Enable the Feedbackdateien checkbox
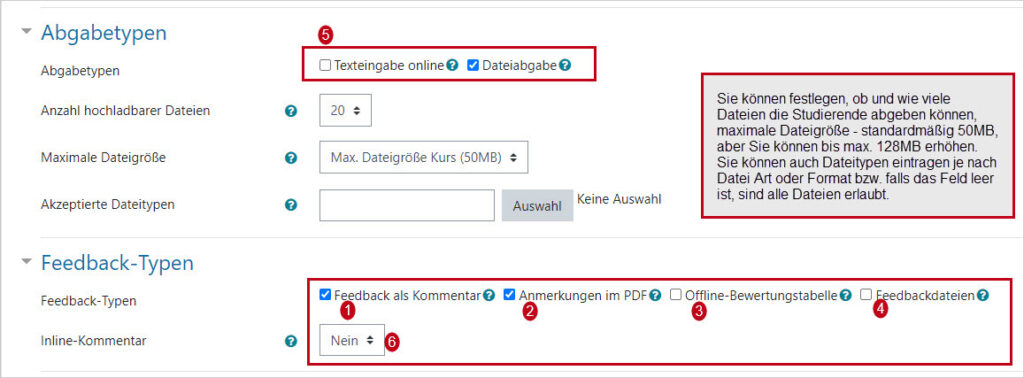Viewport: 1024px width, 378px height. [x=866, y=294]
